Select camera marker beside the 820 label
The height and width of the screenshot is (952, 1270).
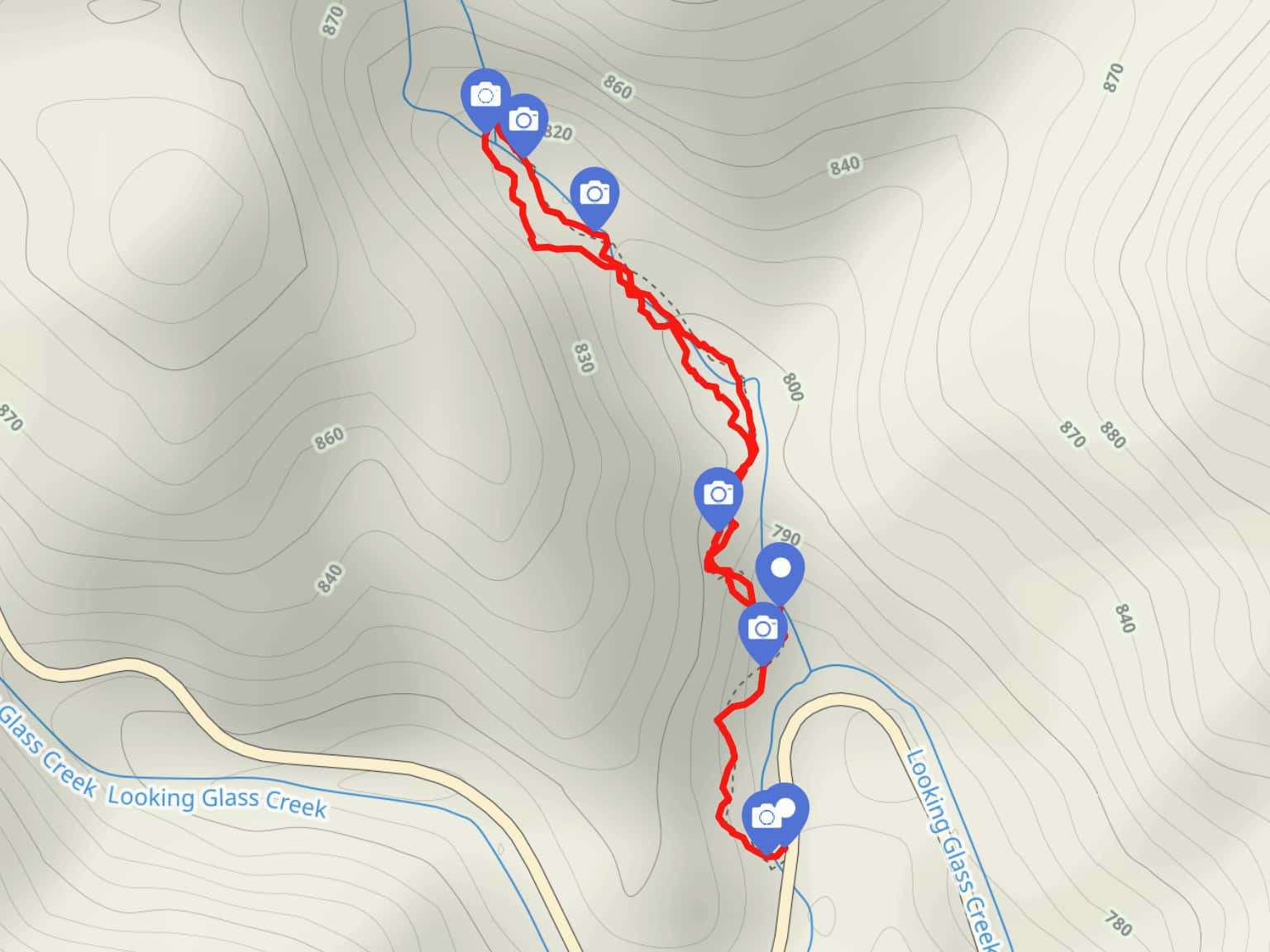coord(523,123)
